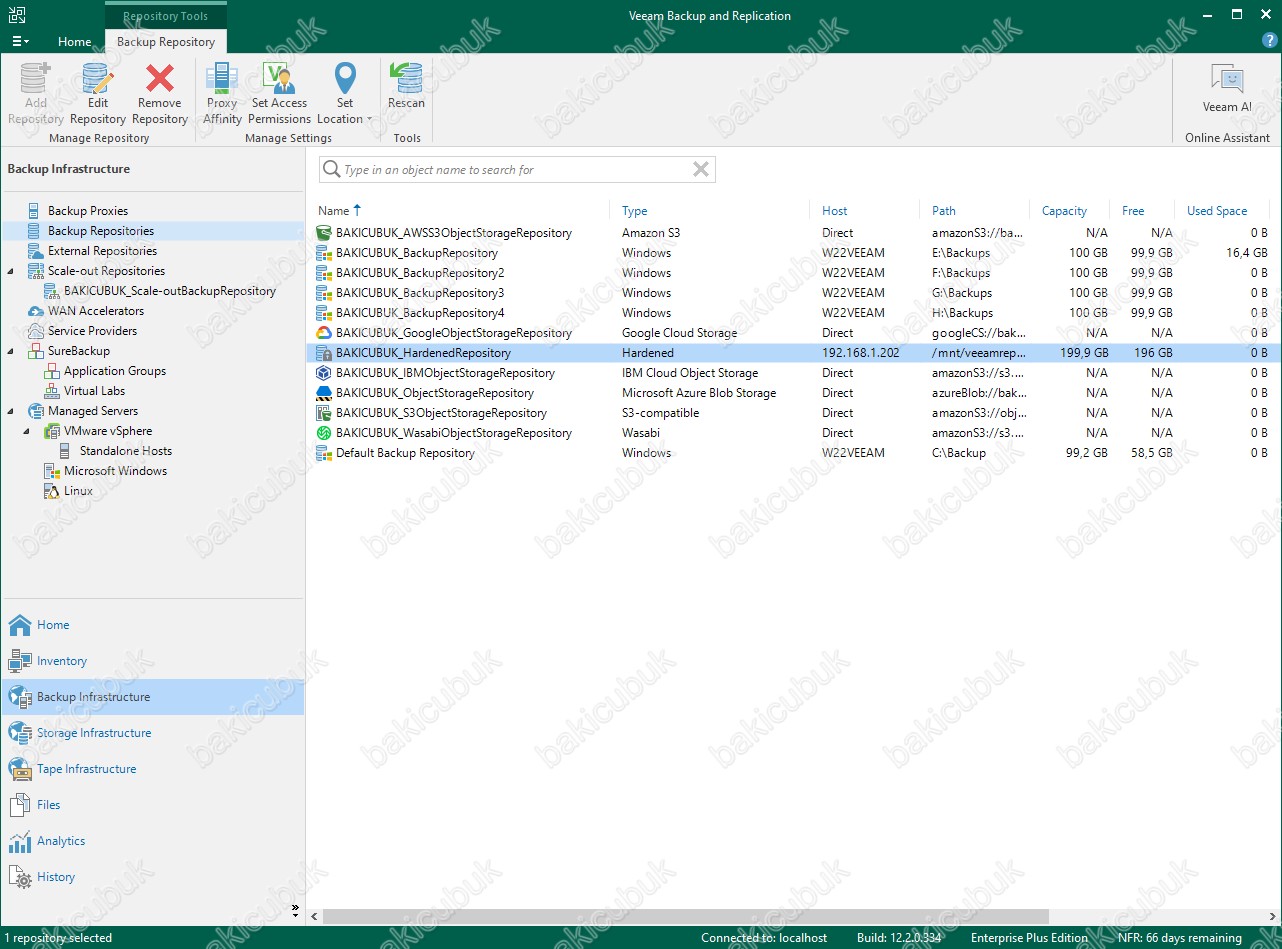
Task: Select External Repositories in the tree
Action: (x=102, y=251)
